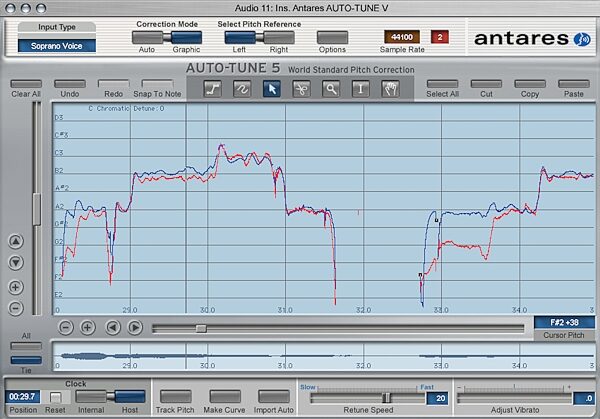Click the vertical pitch scroll thumb
Viewport: 600px width, 419px height.
pos(36,209)
